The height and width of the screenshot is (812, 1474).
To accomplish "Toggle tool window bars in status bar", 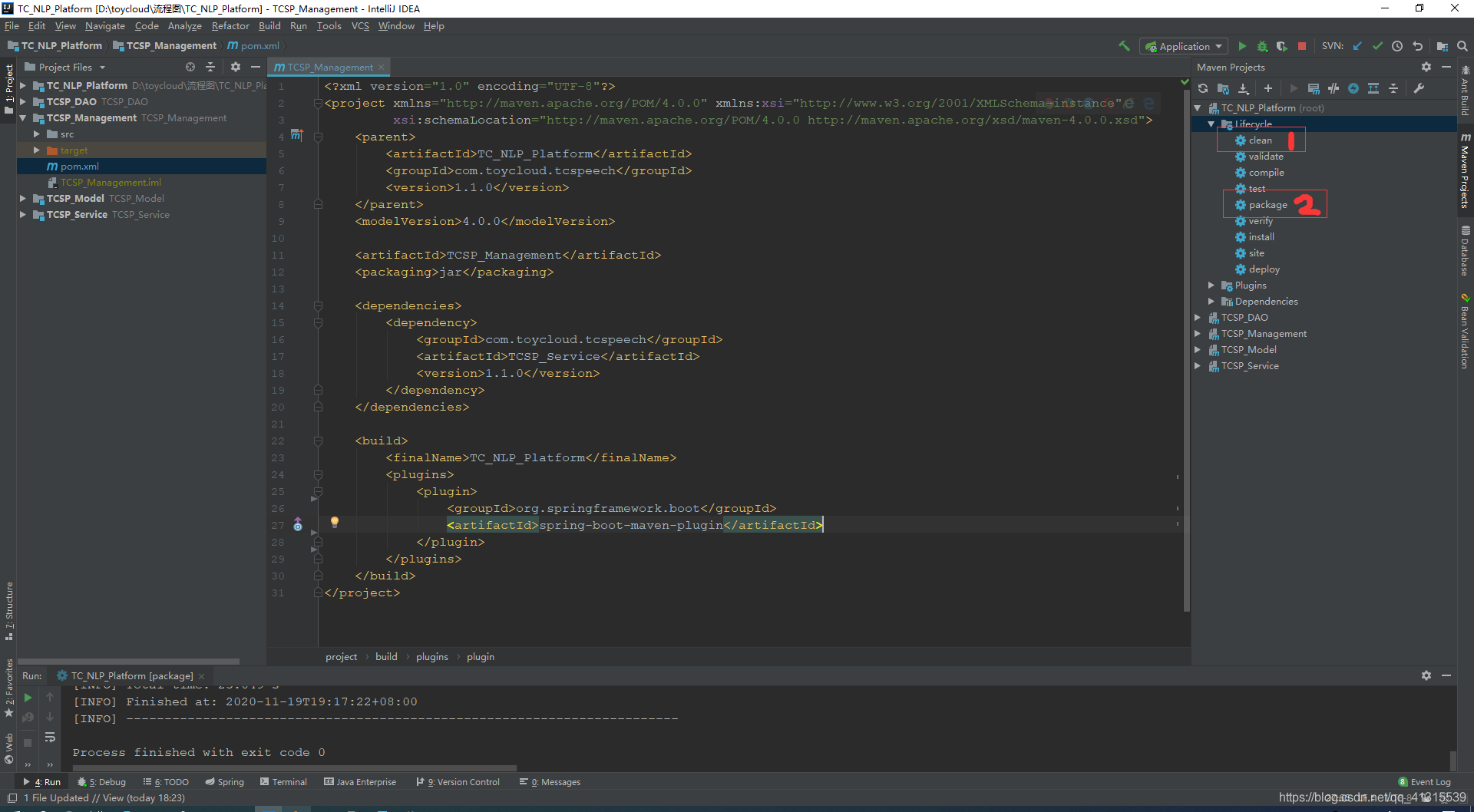I will pyautogui.click(x=12, y=798).
